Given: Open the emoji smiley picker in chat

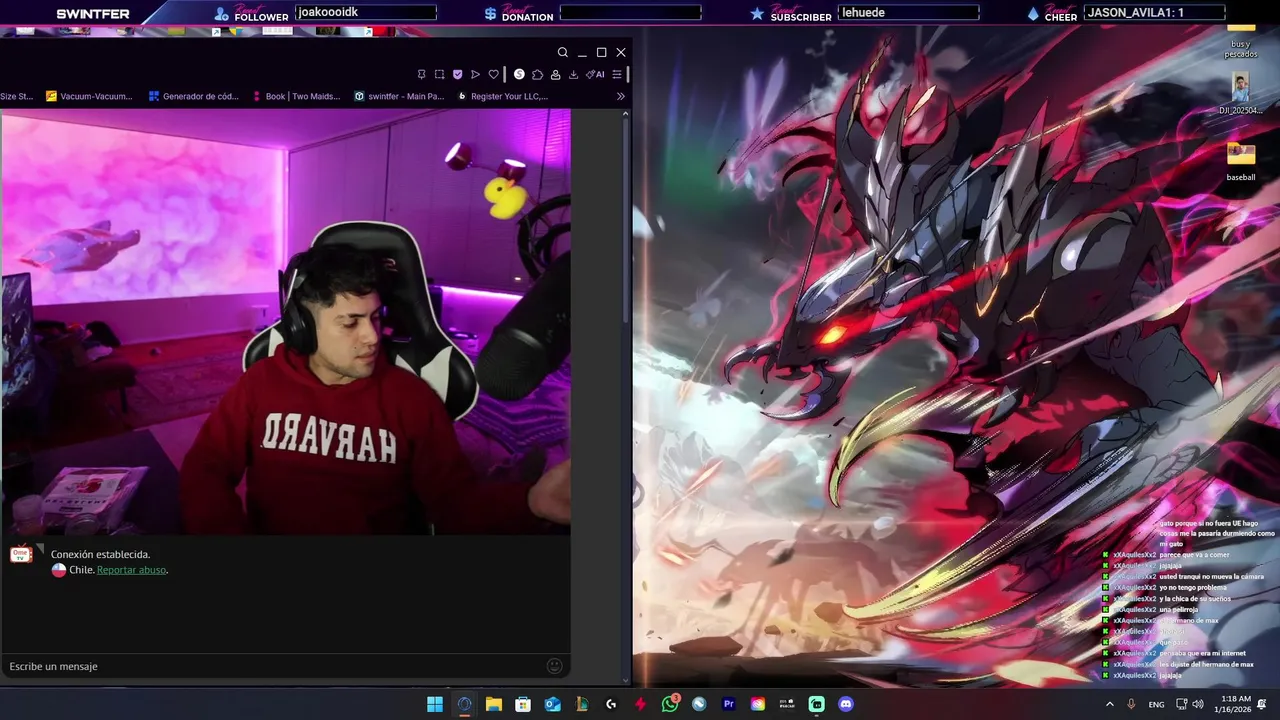Looking at the screenshot, I should [555, 666].
